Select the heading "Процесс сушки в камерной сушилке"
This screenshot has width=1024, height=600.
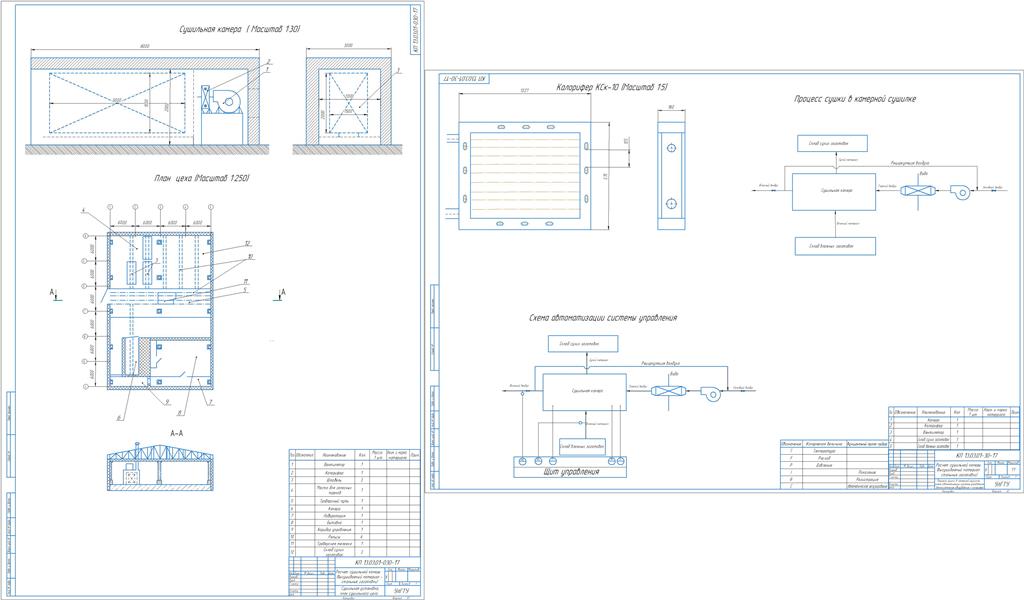pyautogui.click(x=854, y=99)
